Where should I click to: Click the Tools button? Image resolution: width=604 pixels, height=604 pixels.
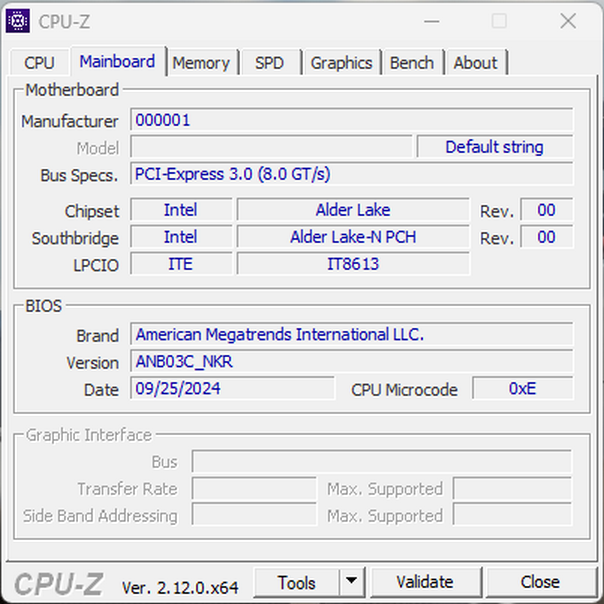click(x=297, y=582)
